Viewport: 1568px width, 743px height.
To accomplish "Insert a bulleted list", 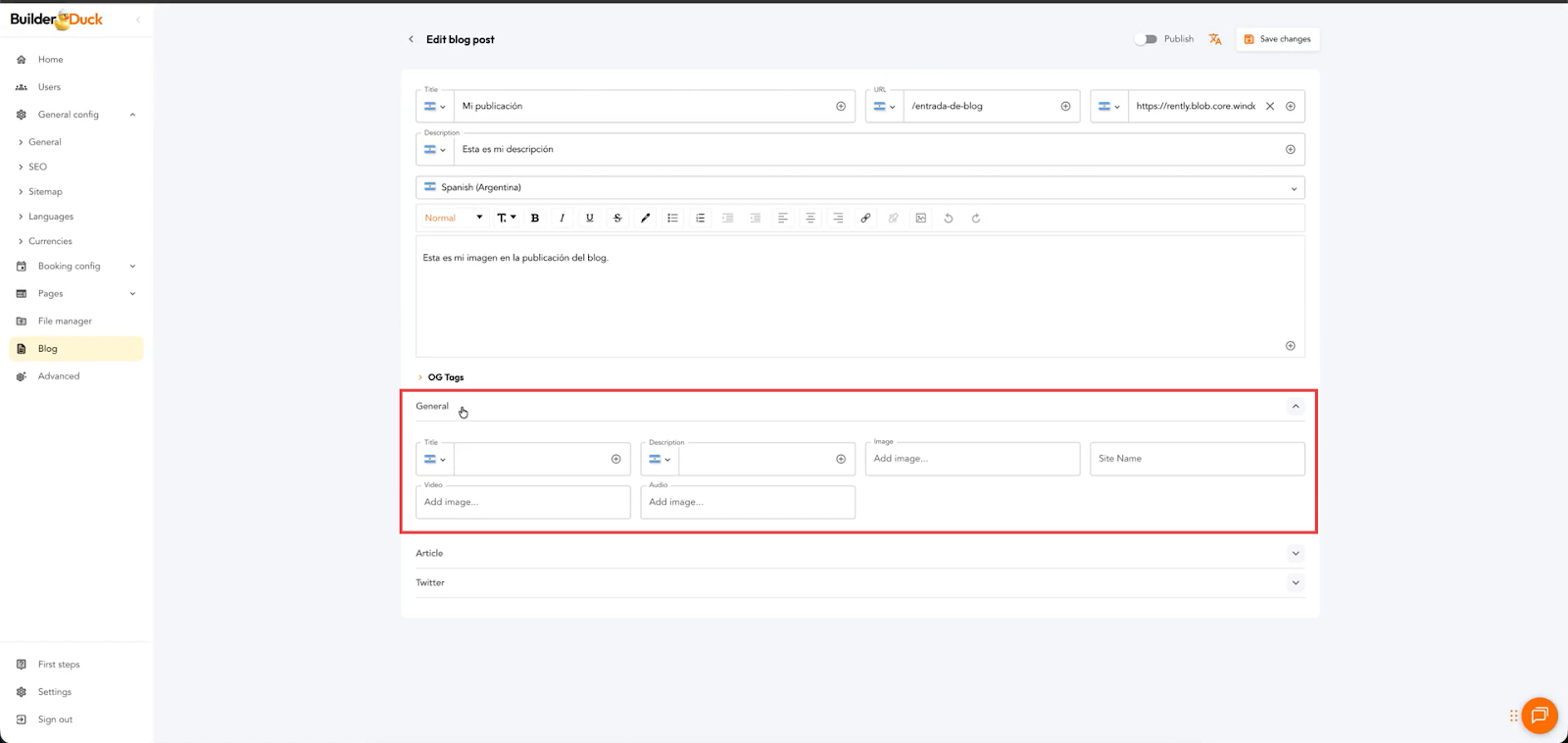I will click(x=672, y=219).
